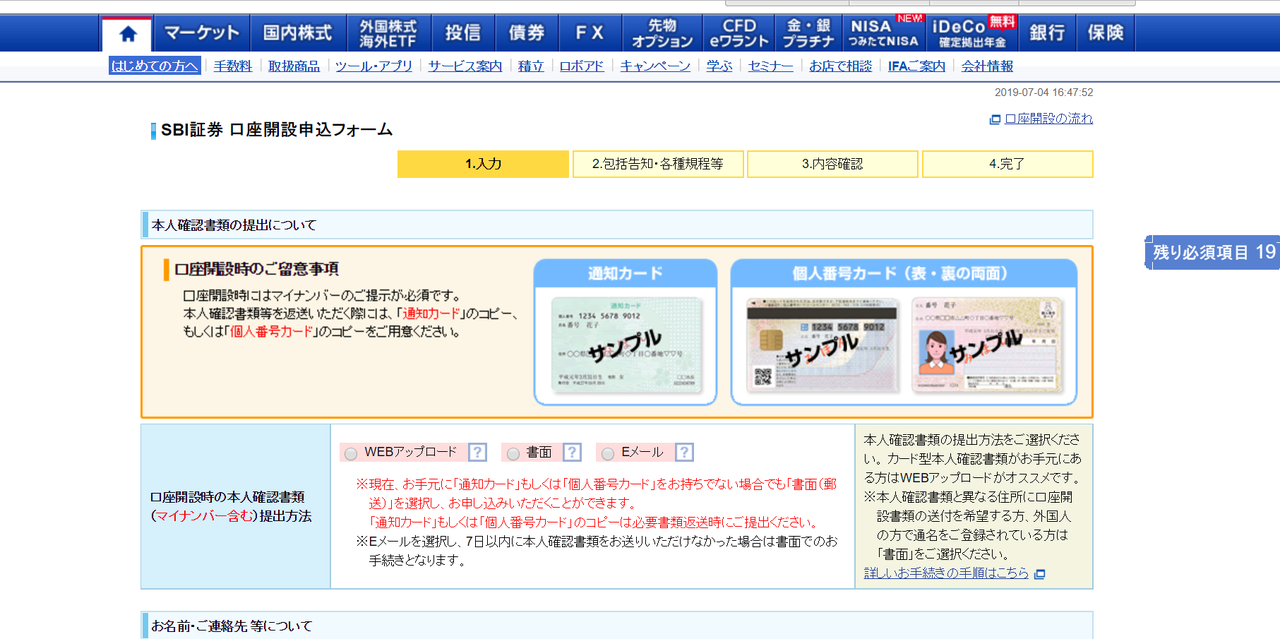Open the 先物 オプション tab
1280x639 pixels.
[x=662, y=33]
